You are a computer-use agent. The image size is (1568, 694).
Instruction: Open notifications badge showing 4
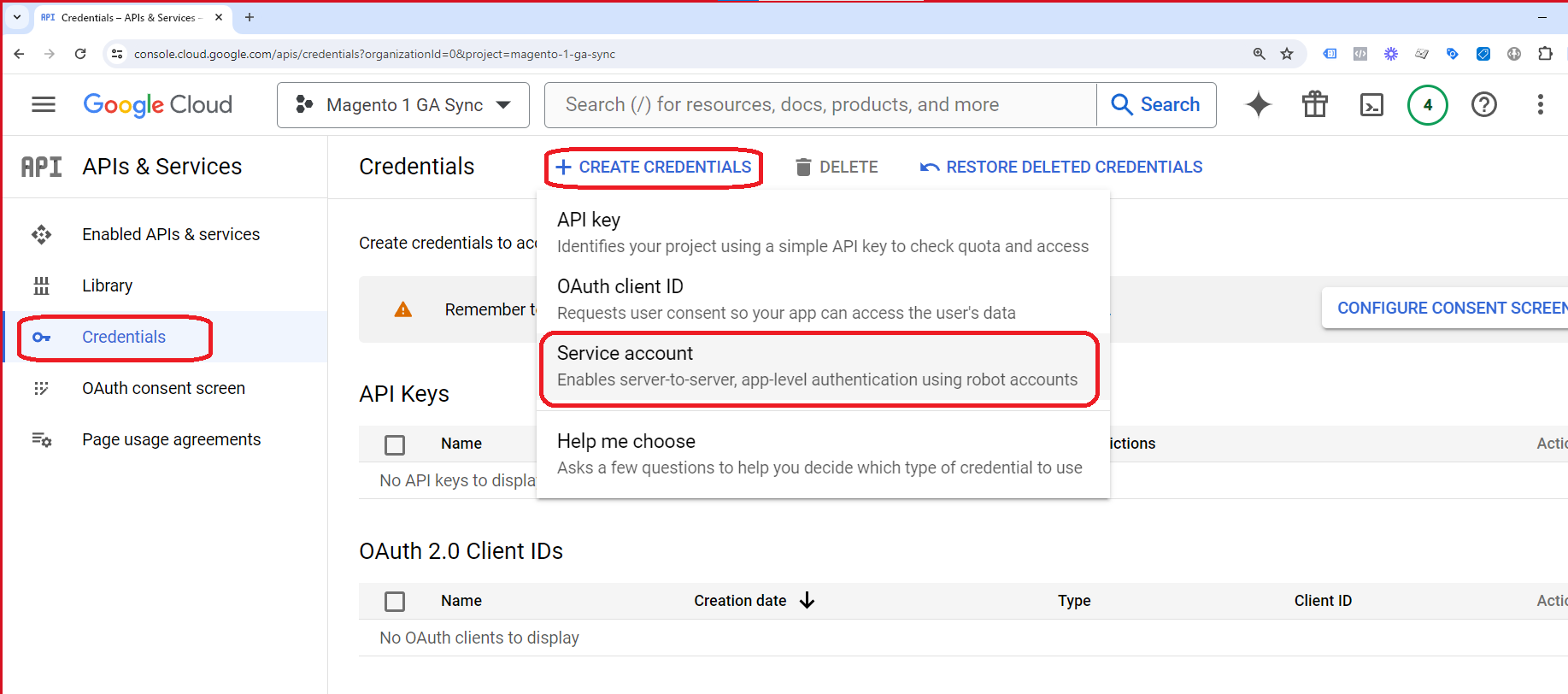coord(1427,105)
